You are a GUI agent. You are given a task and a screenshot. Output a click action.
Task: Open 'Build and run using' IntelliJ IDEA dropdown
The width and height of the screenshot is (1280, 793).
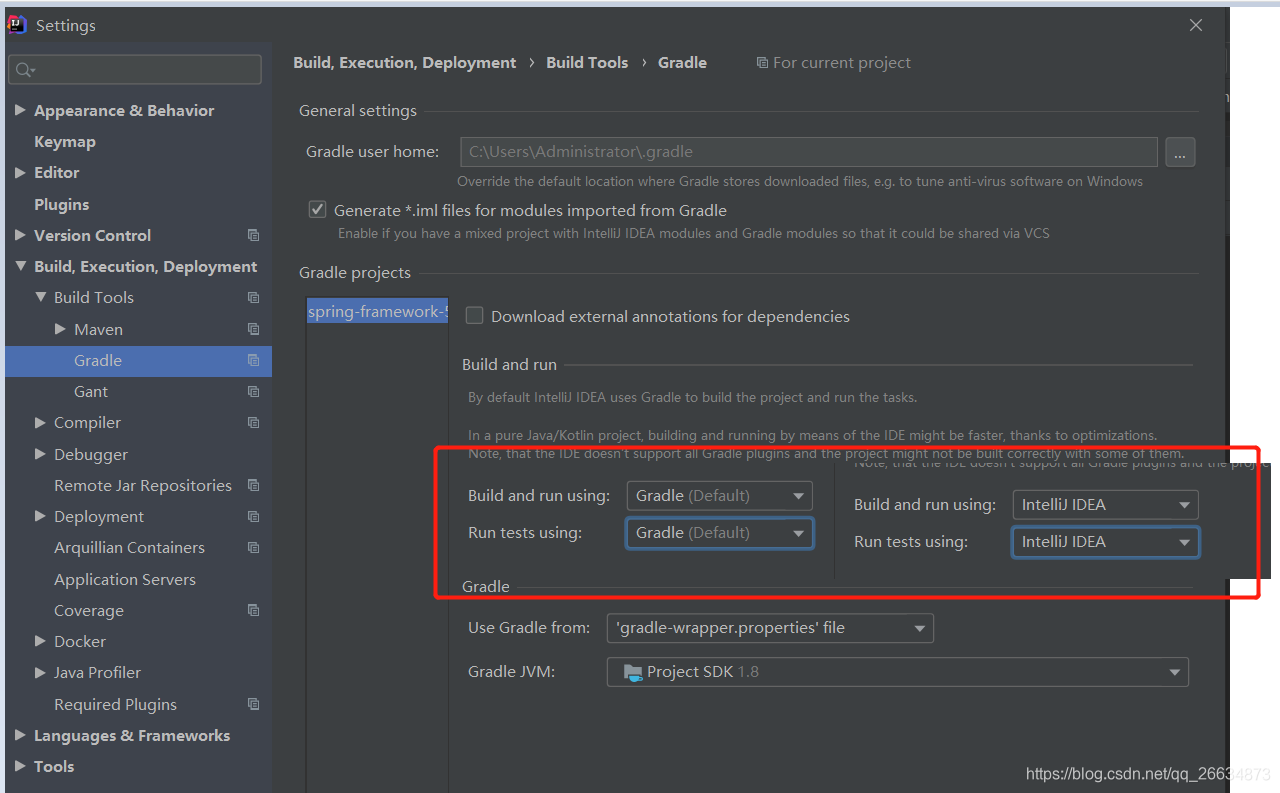(x=1105, y=504)
